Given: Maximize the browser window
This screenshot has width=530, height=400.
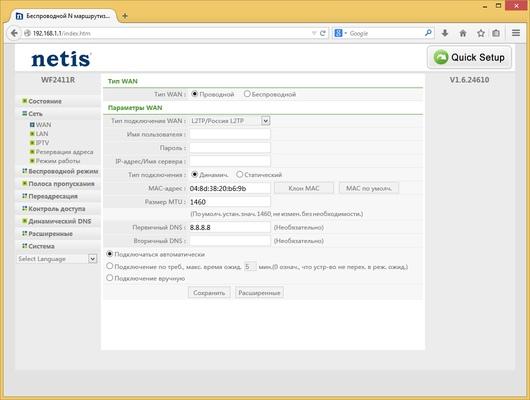Looking at the screenshot, I should pyautogui.click(x=499, y=6).
